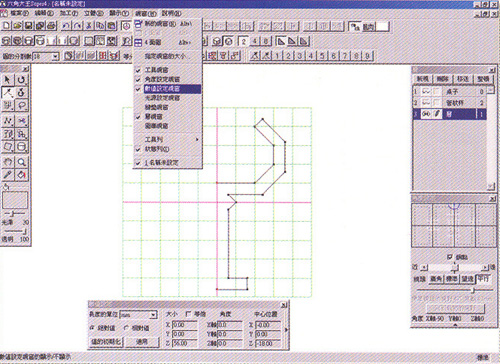Click the New file toolbar icon
The height and width of the screenshot is (364, 500).
[x=6, y=26]
